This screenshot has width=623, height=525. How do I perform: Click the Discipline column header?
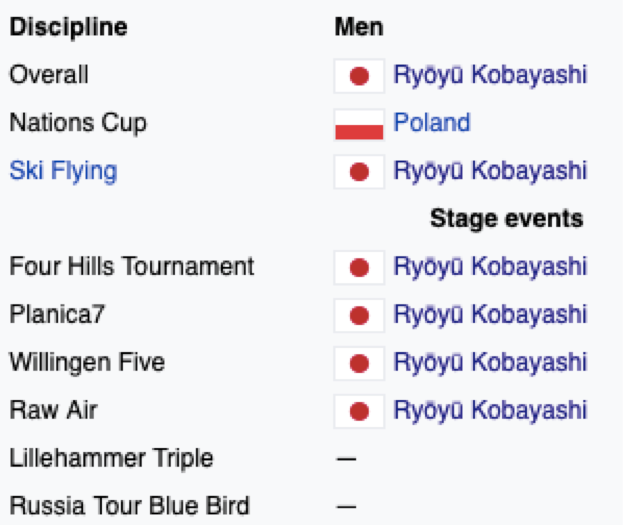click(x=68, y=27)
